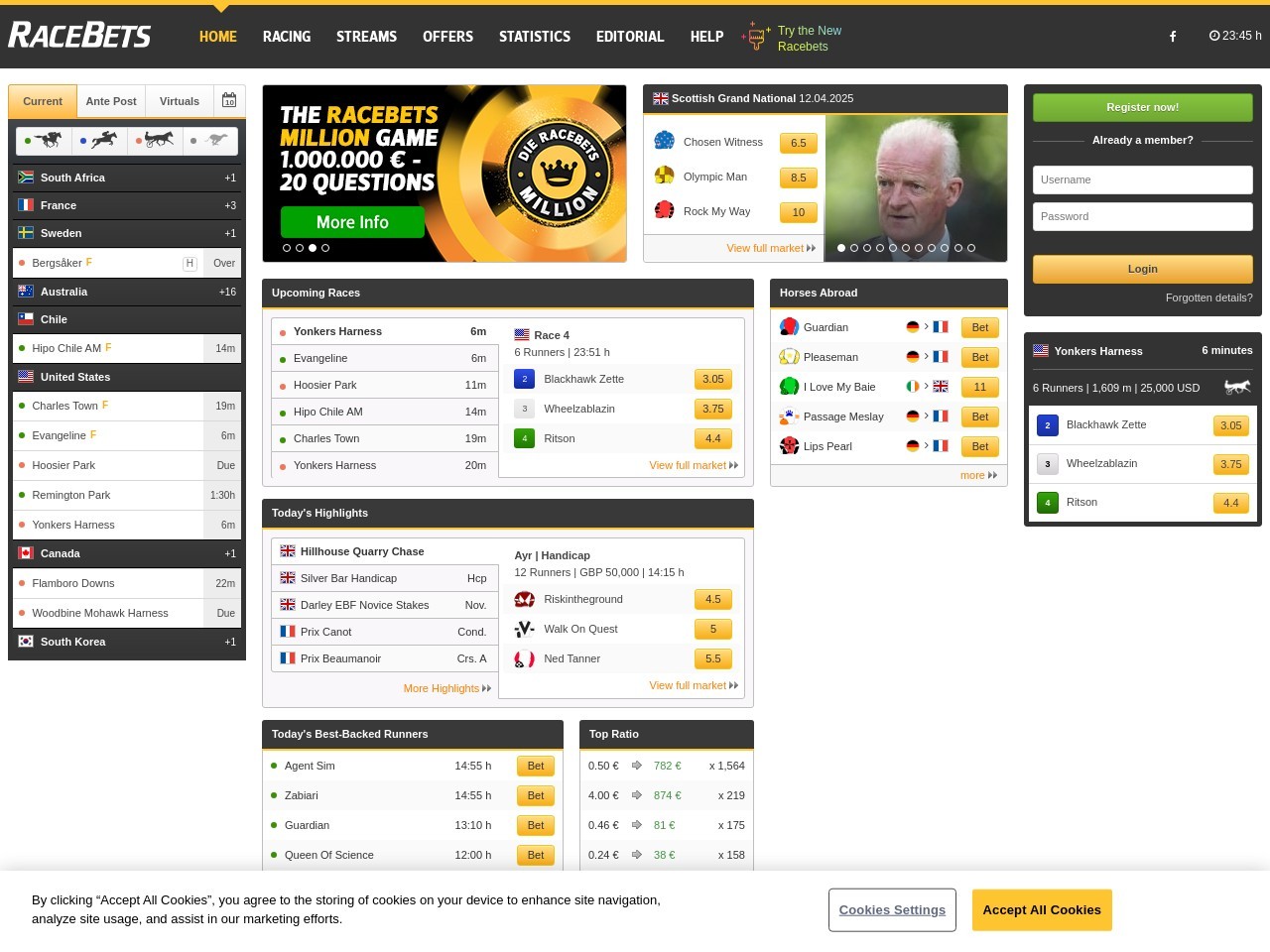The height and width of the screenshot is (952, 1270).
Task: Select Hoosier Park in Upcoming Races
Action: pos(385,385)
